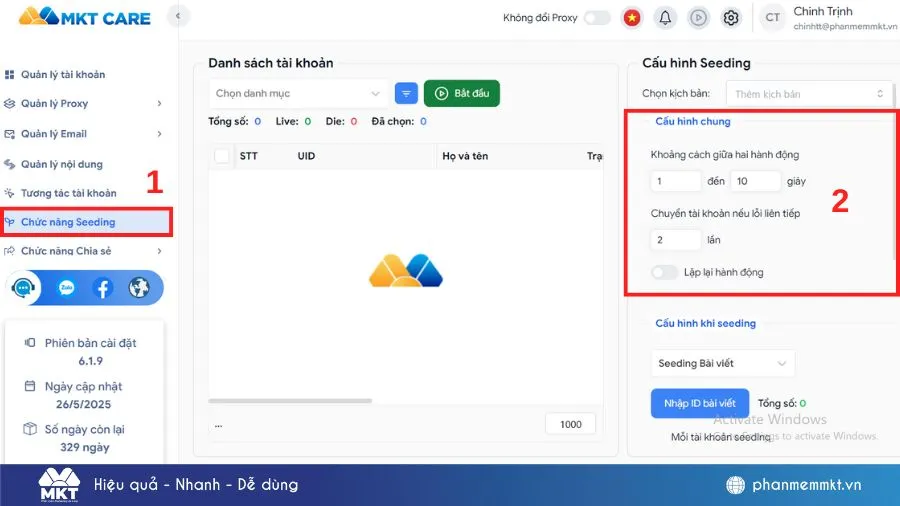
Task: Select Chức năng Seeding menu item
Action: pos(86,222)
